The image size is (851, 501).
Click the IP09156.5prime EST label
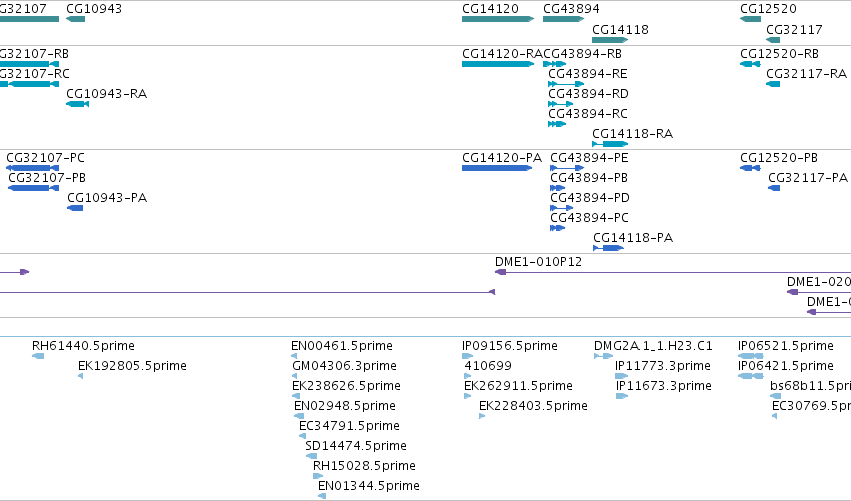(510, 346)
